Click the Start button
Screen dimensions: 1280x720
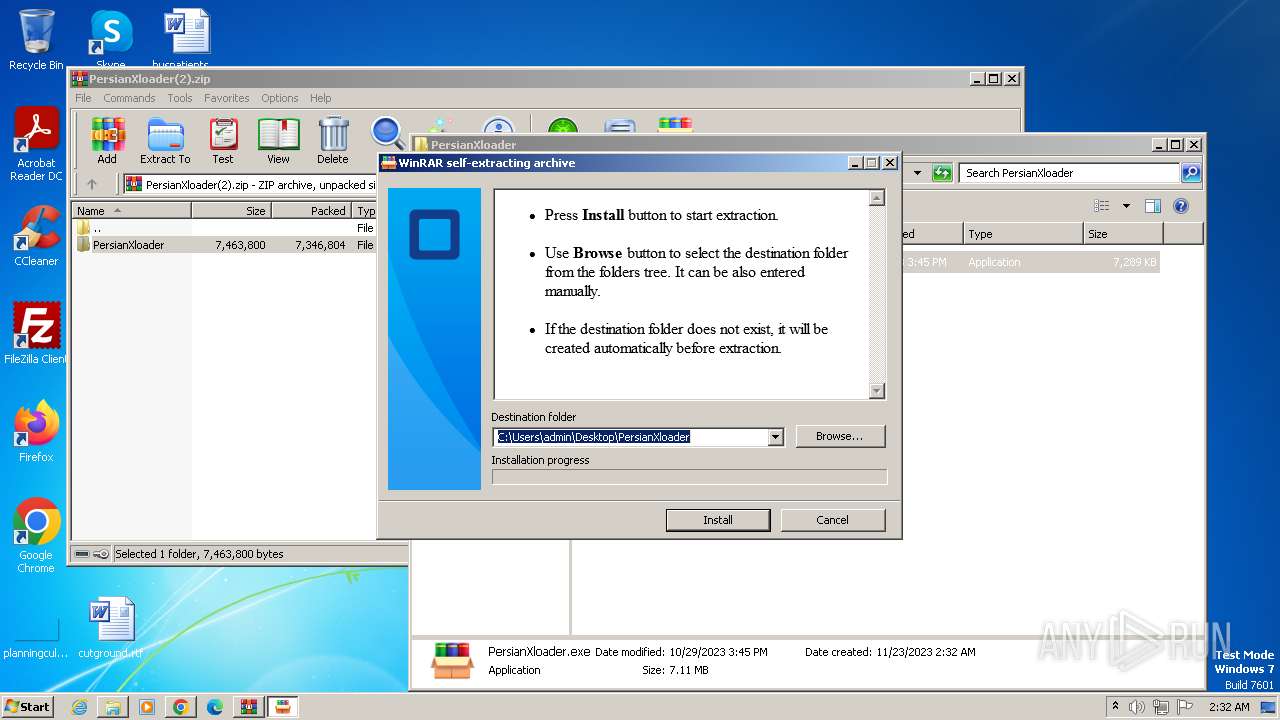(27, 706)
